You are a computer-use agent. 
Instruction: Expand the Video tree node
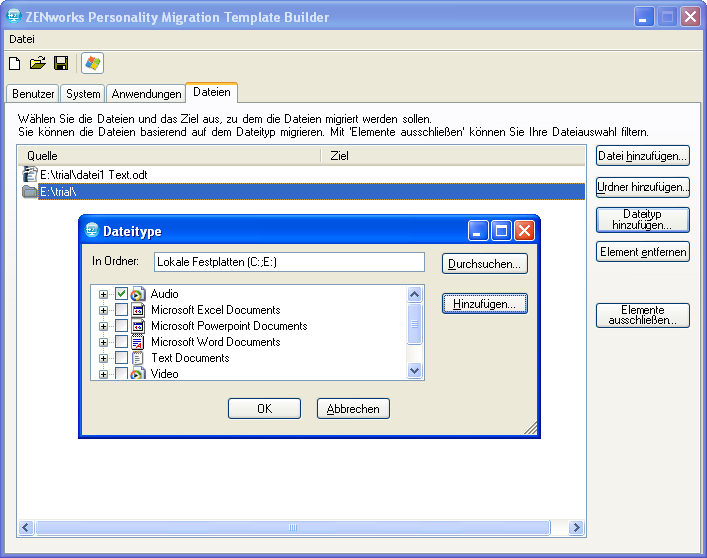click(103, 374)
